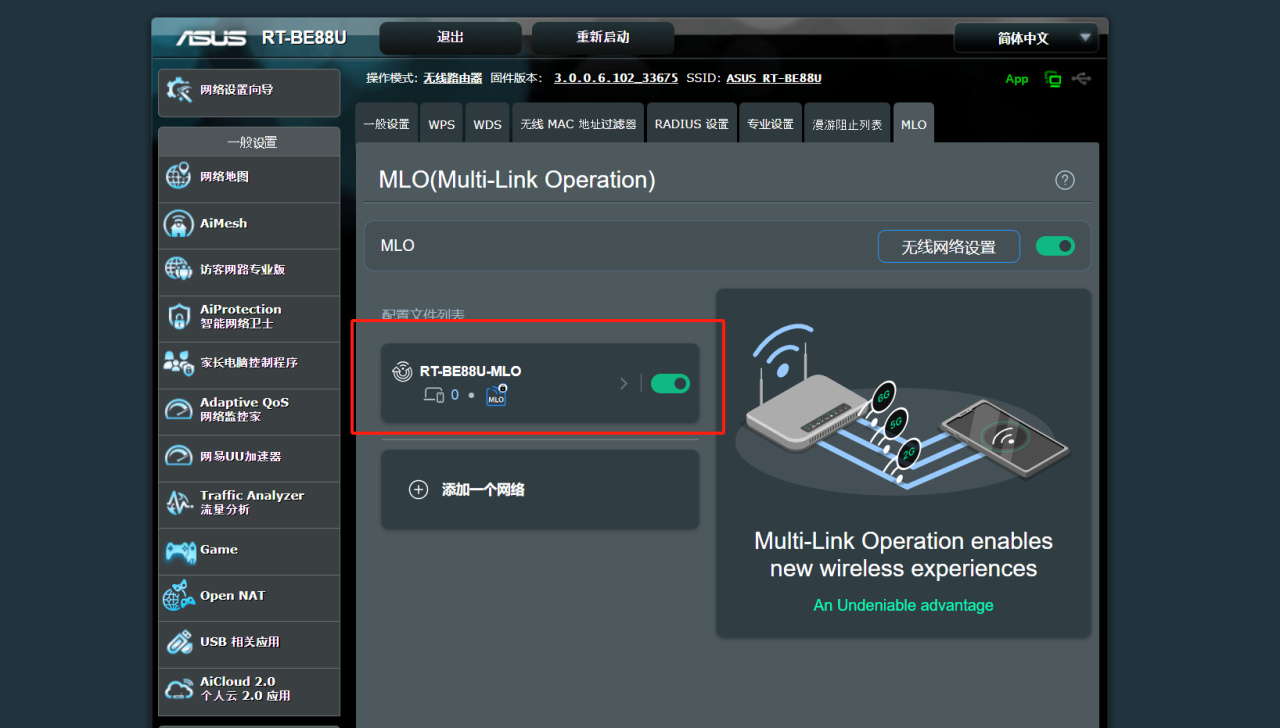The height and width of the screenshot is (728, 1280).
Task: Select the 访客网路专业版 icon
Action: (x=178, y=270)
